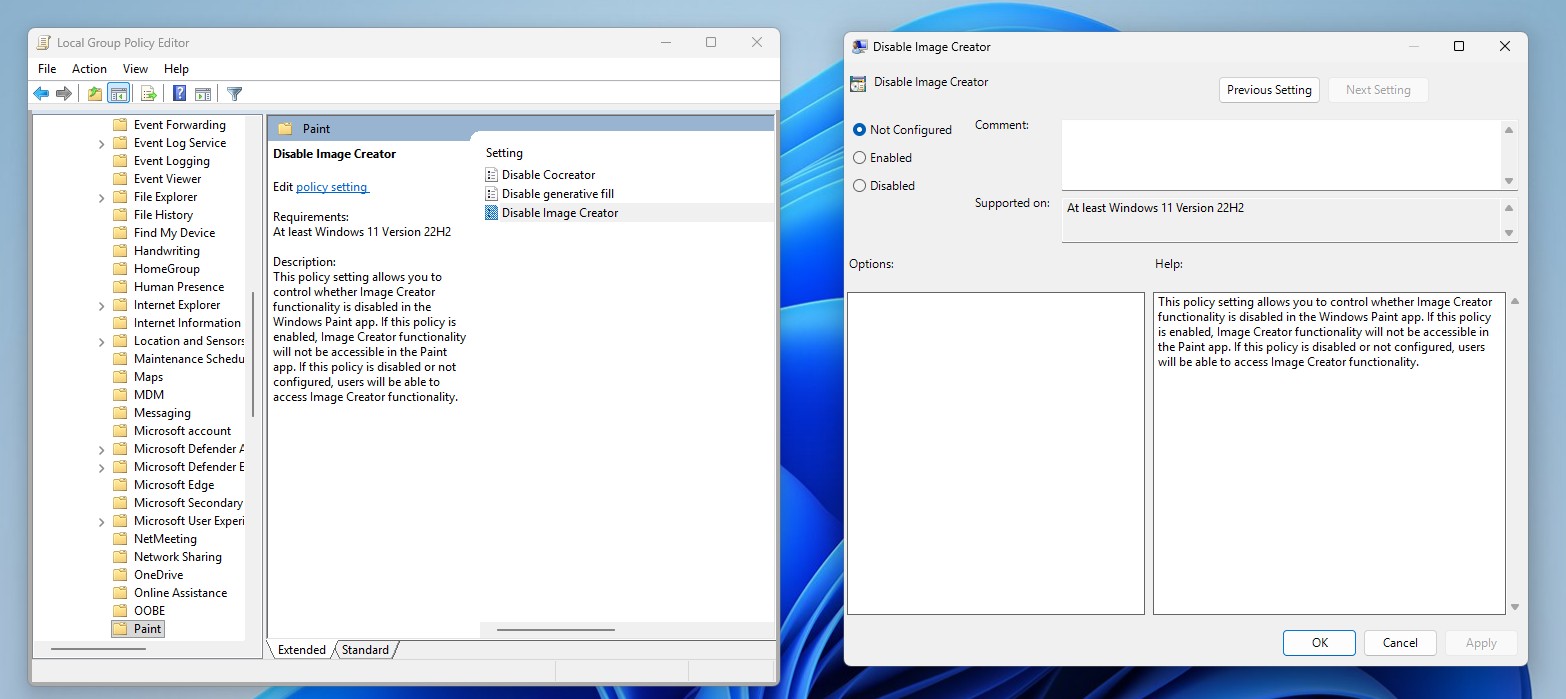Image resolution: width=1566 pixels, height=699 pixels.
Task: Open the parent folder icon in toolbar
Action: click(x=93, y=93)
